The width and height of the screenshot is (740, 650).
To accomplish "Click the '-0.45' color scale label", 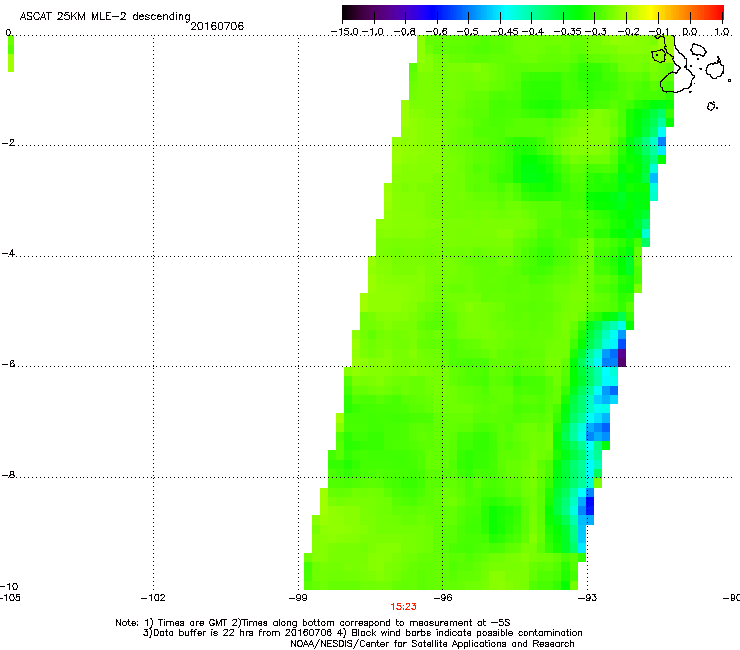I will [504, 32].
